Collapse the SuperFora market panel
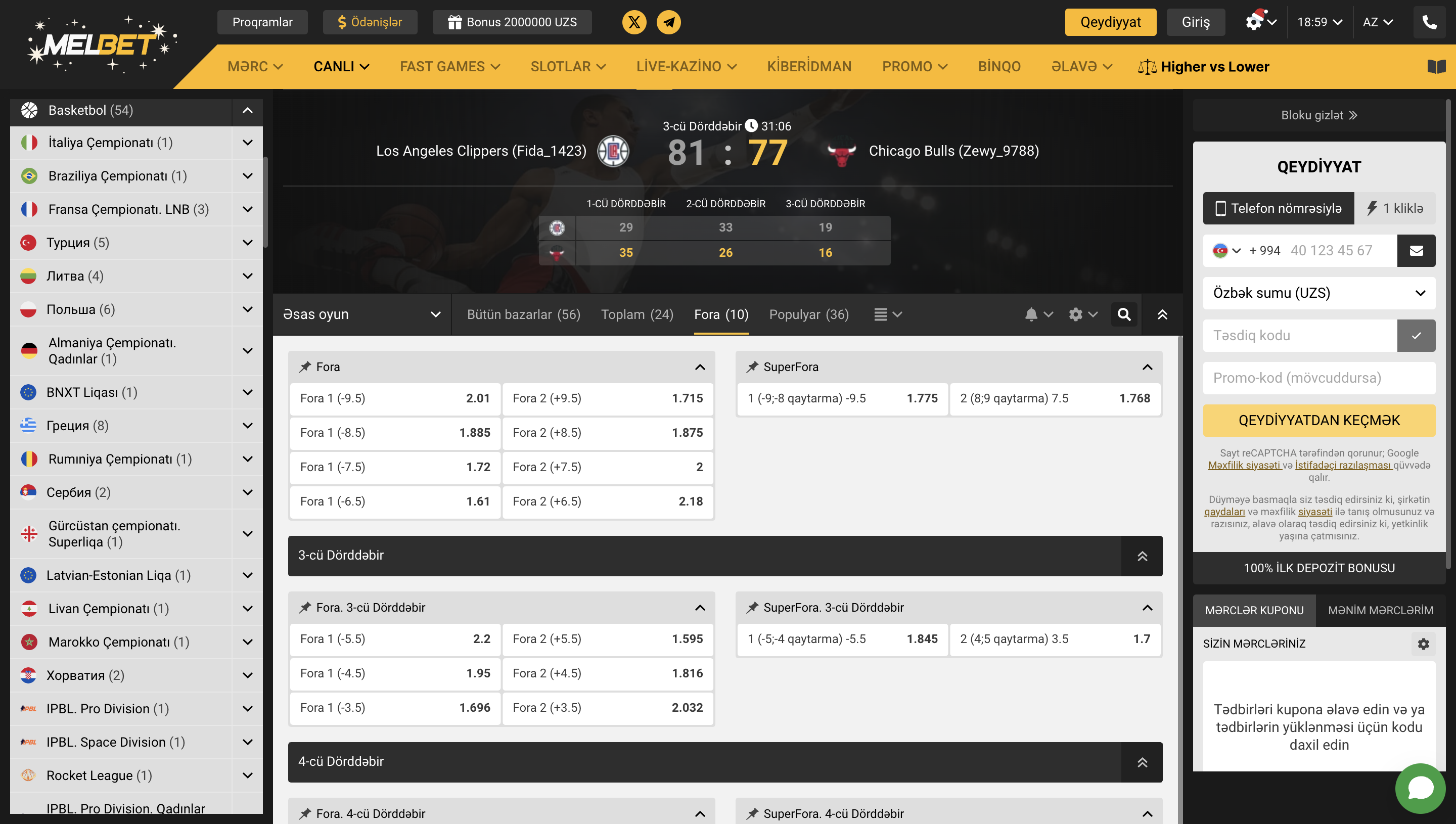The width and height of the screenshot is (1456, 824). [x=1147, y=367]
